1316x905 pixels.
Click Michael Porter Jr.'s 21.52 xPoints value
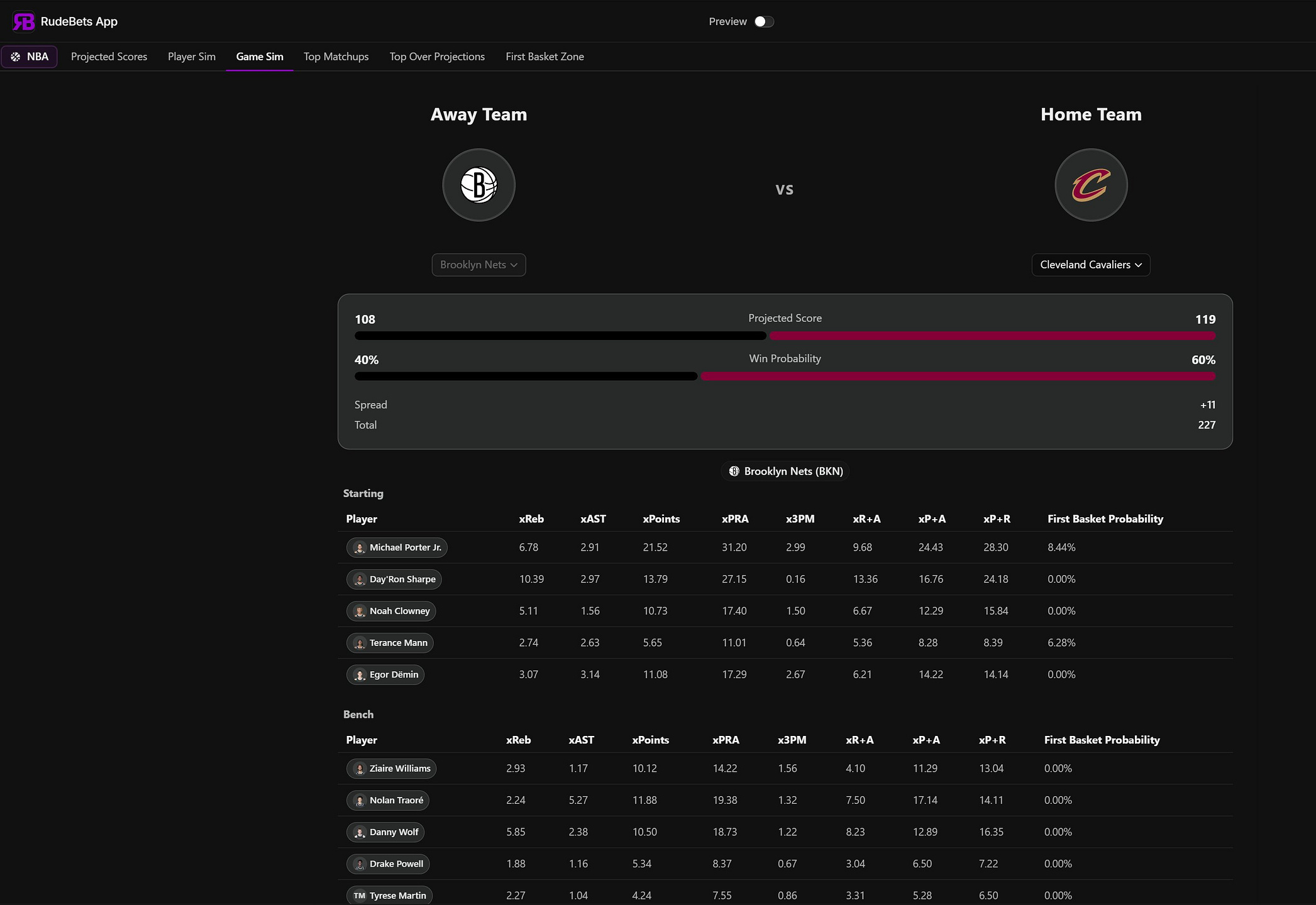pyautogui.click(x=655, y=547)
